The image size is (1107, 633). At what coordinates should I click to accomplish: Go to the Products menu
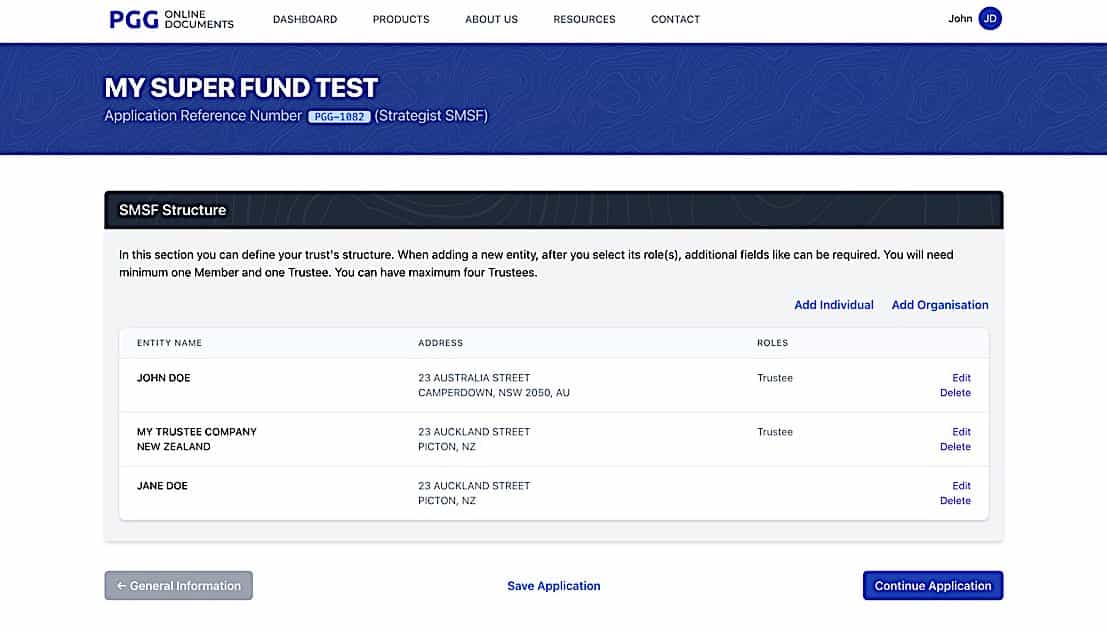click(x=401, y=19)
